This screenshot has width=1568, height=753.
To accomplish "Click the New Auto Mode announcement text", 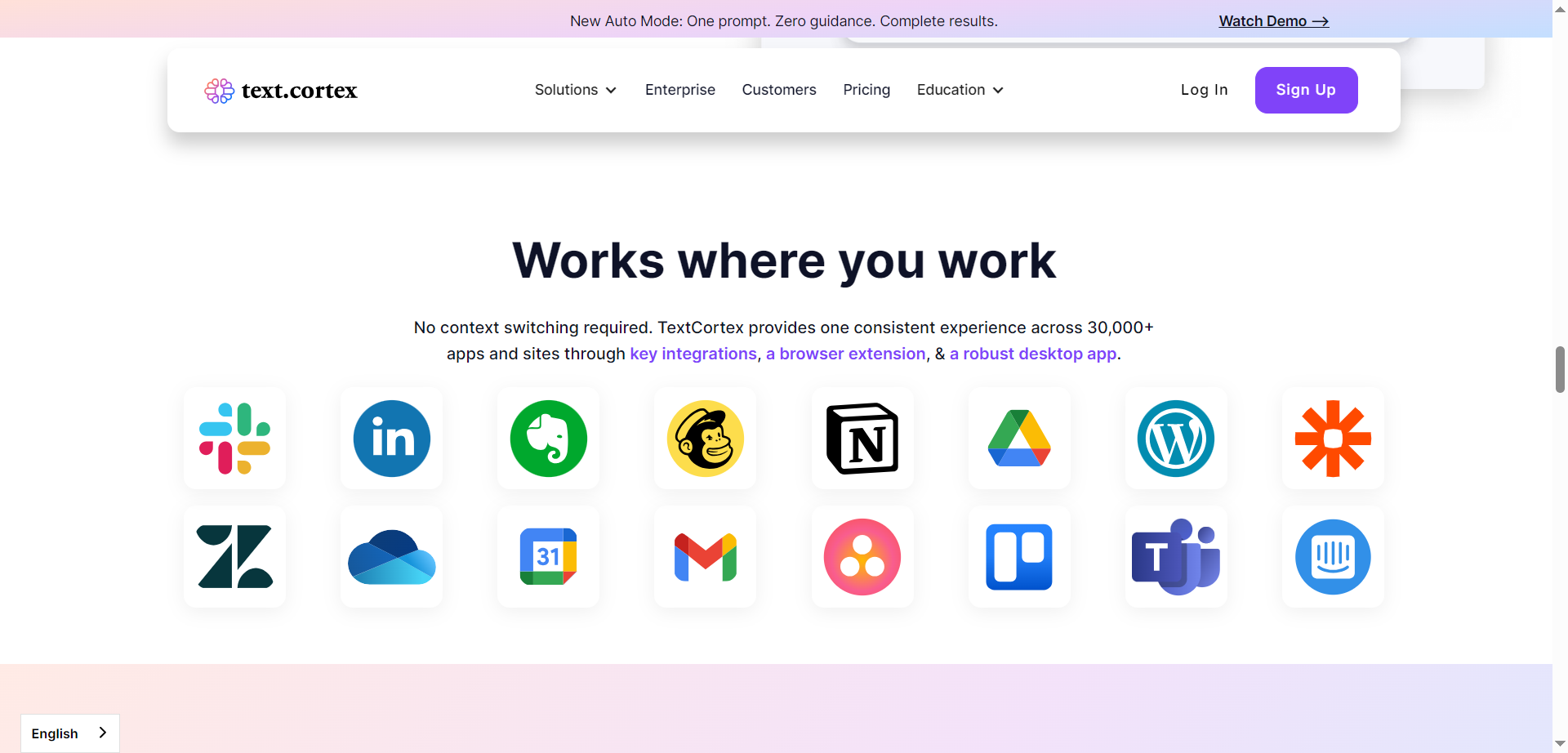I will 784,21.
